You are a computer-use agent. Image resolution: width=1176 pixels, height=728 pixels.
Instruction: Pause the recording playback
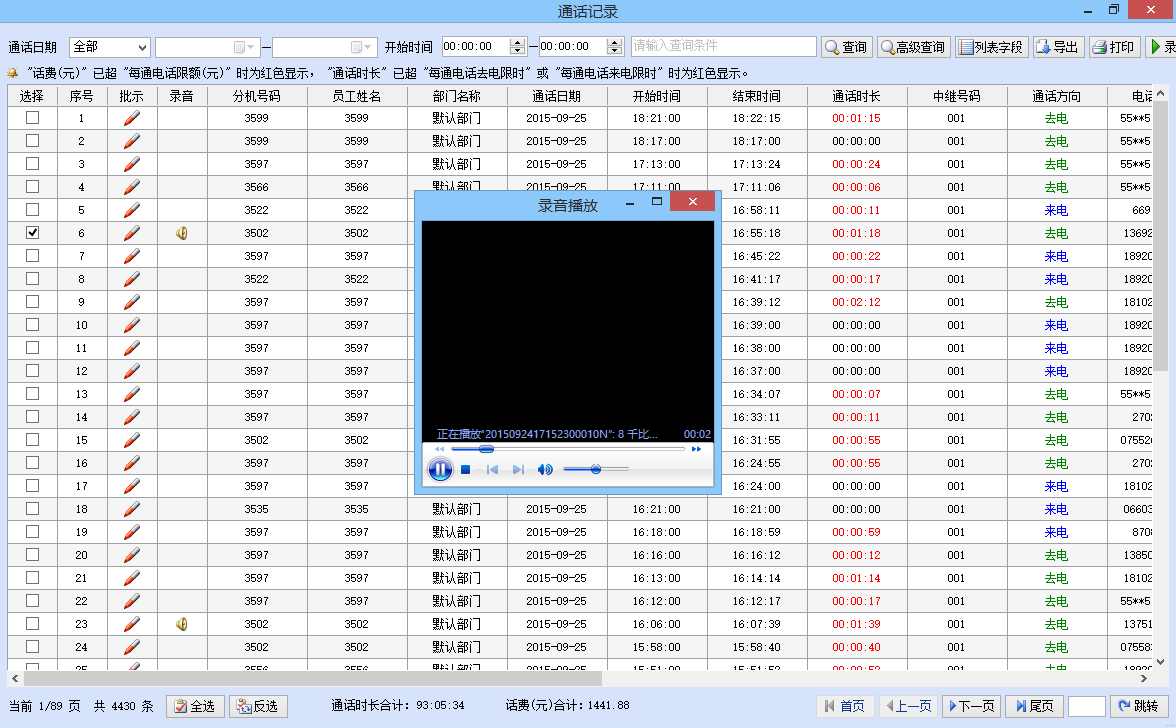point(440,469)
